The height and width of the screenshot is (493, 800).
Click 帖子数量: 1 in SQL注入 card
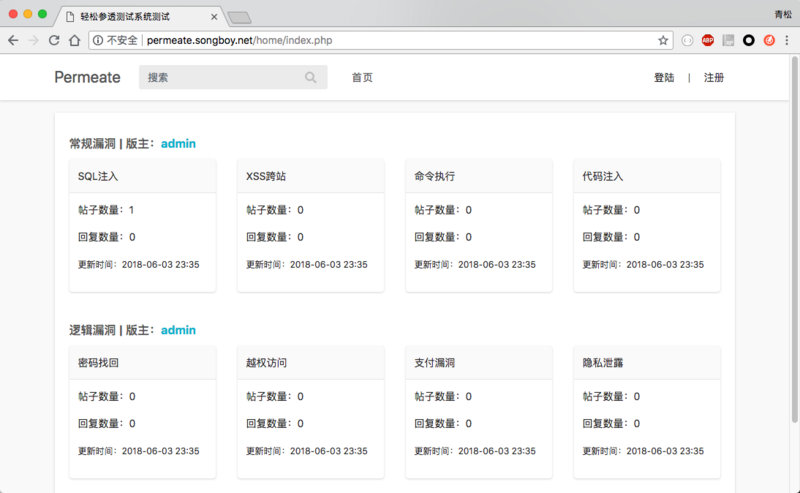[106, 210]
